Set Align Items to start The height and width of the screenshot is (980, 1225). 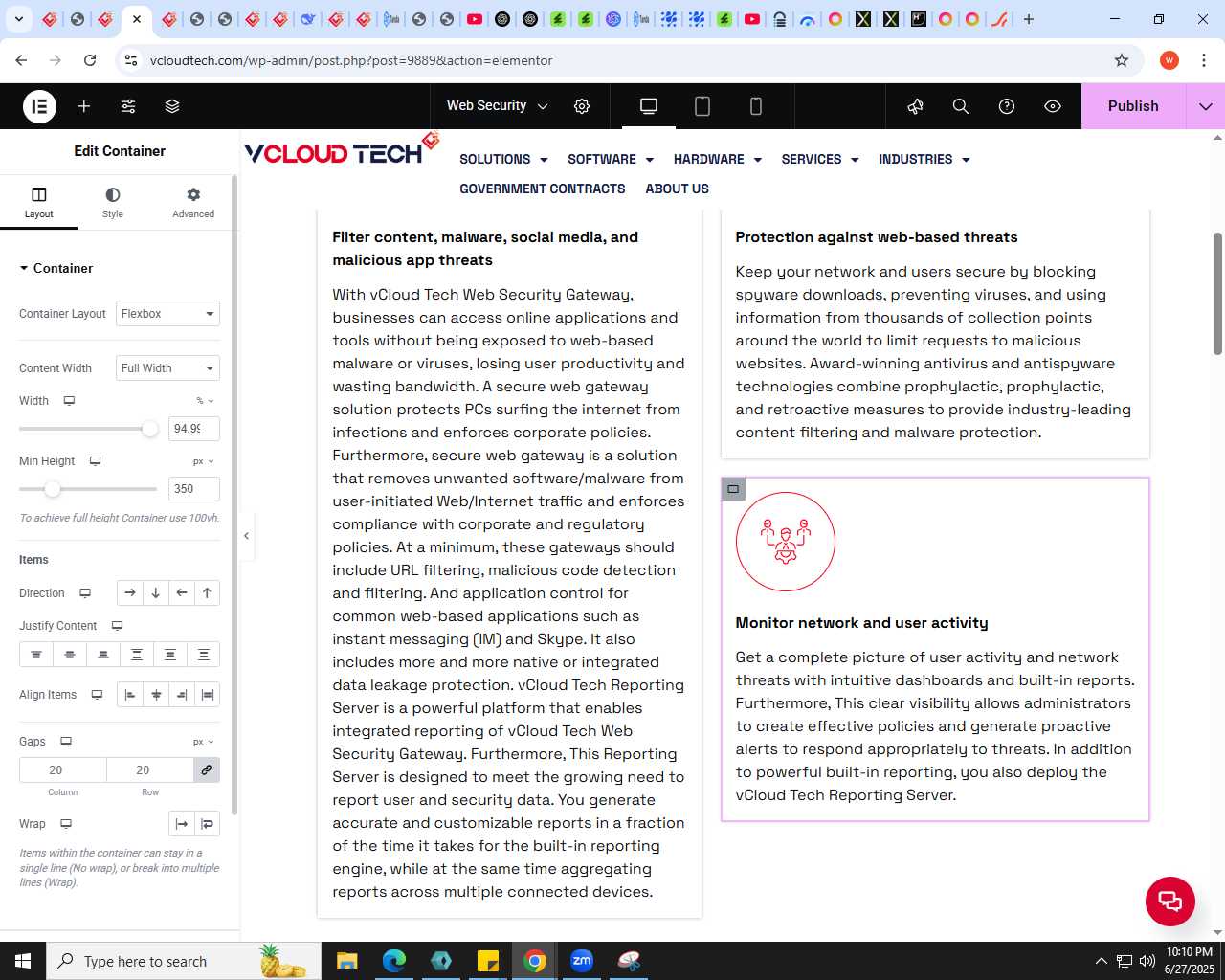click(x=130, y=695)
